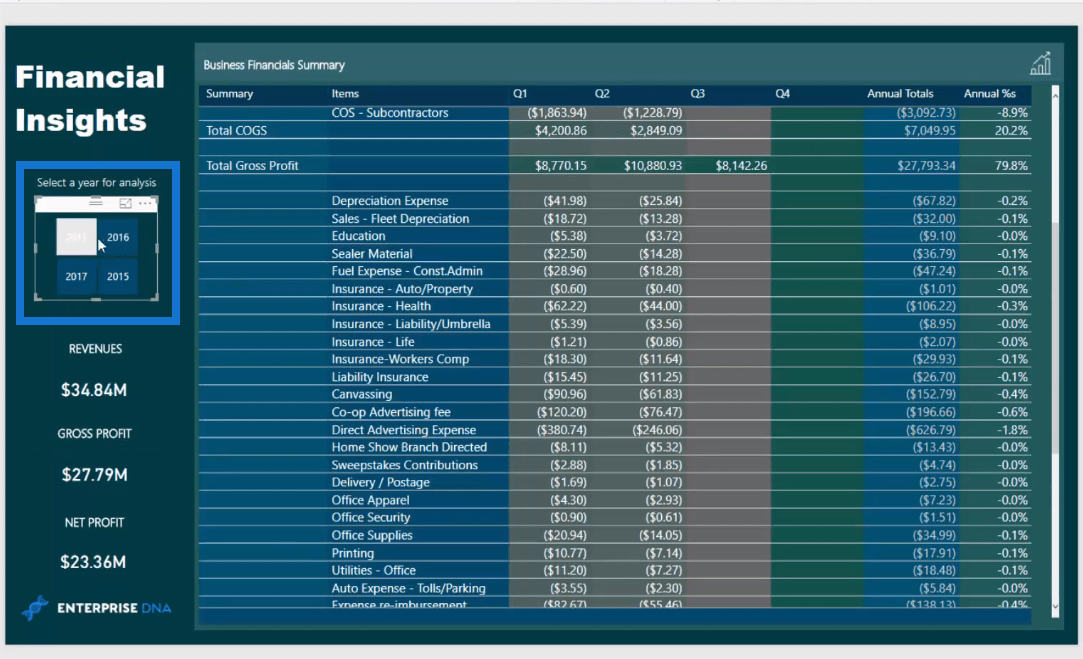Click Home Show Branch Directed item

pos(409,448)
